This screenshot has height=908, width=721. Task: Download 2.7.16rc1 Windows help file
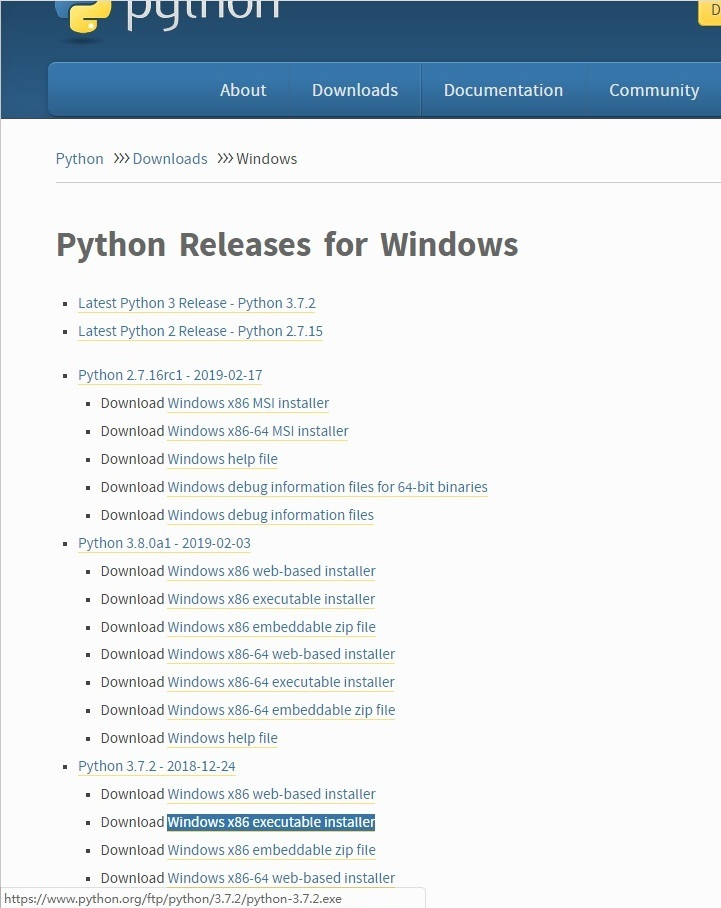click(x=222, y=459)
